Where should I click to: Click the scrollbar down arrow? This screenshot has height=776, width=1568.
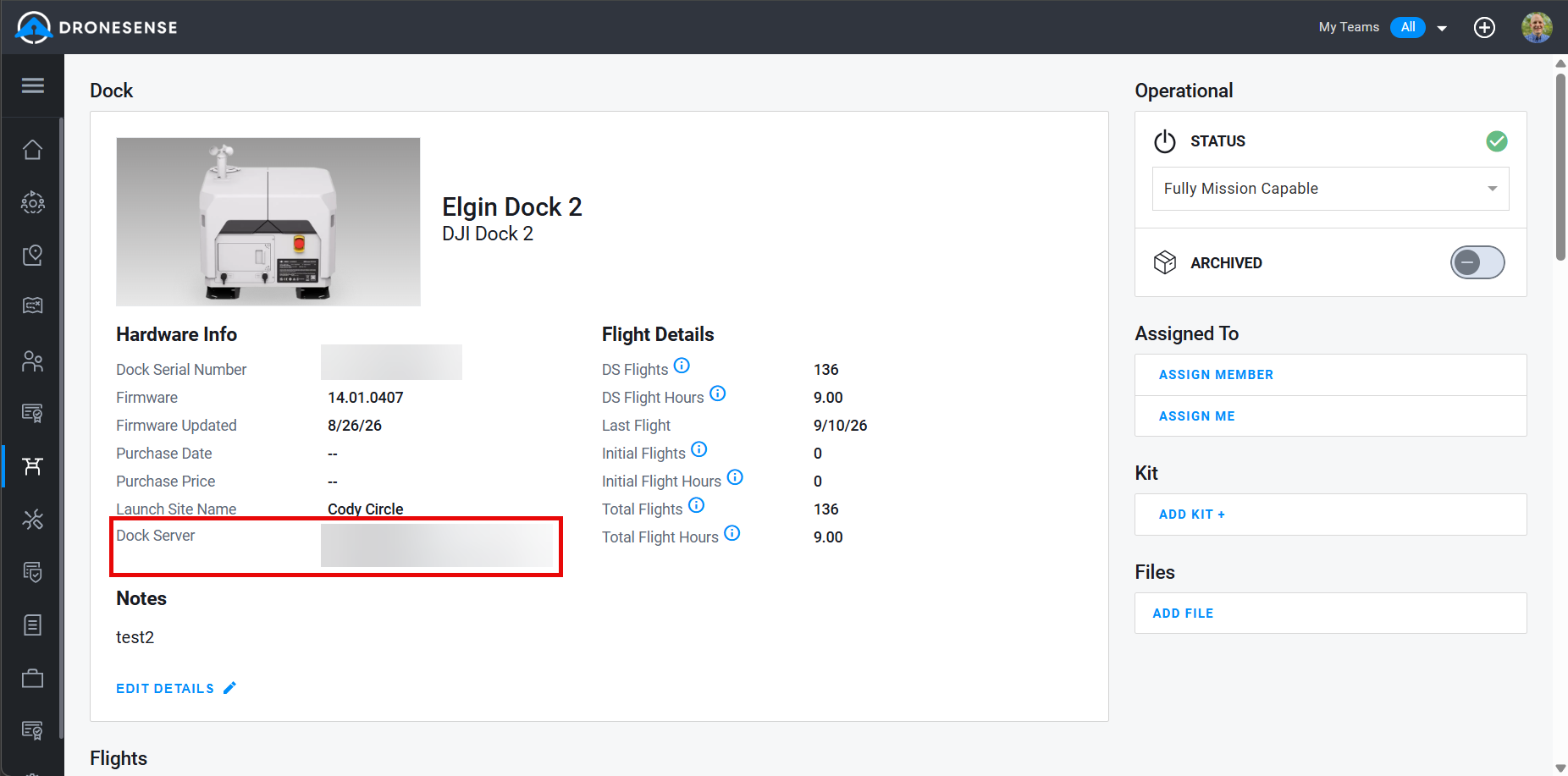click(1560, 768)
